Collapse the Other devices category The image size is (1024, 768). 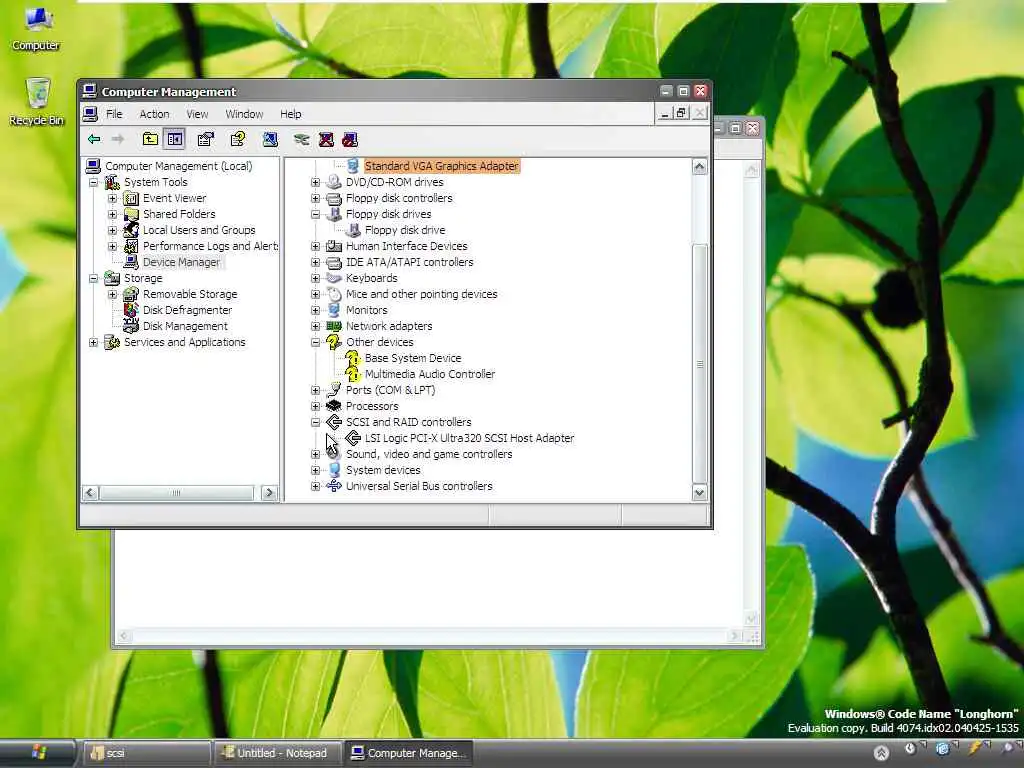(315, 342)
